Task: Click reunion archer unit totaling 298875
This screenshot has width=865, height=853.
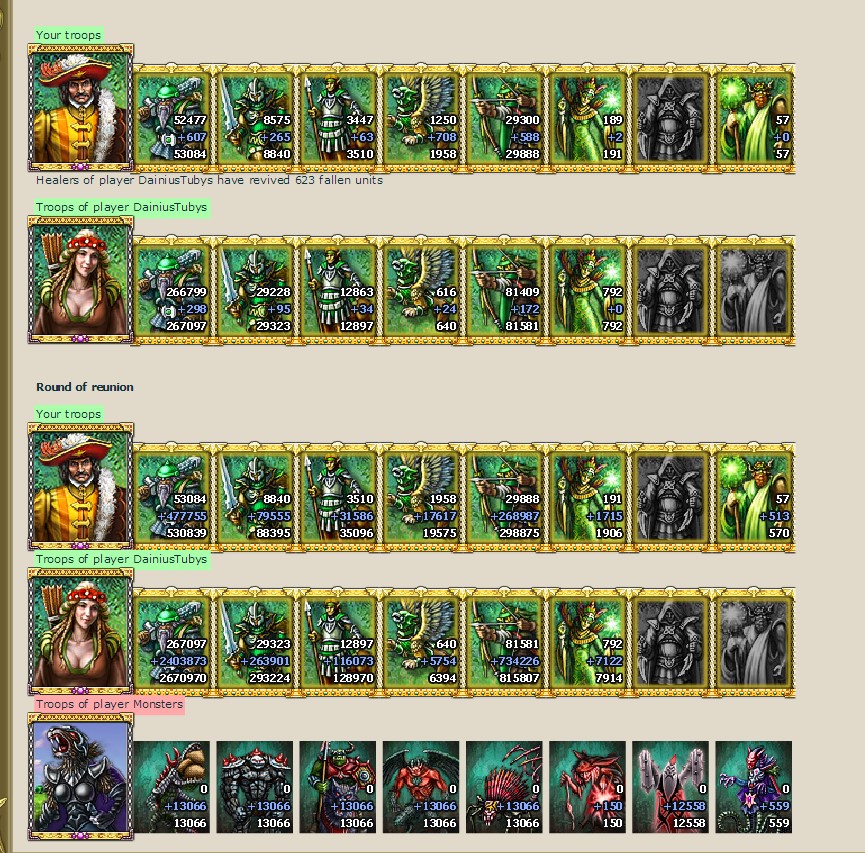Action: click(504, 498)
